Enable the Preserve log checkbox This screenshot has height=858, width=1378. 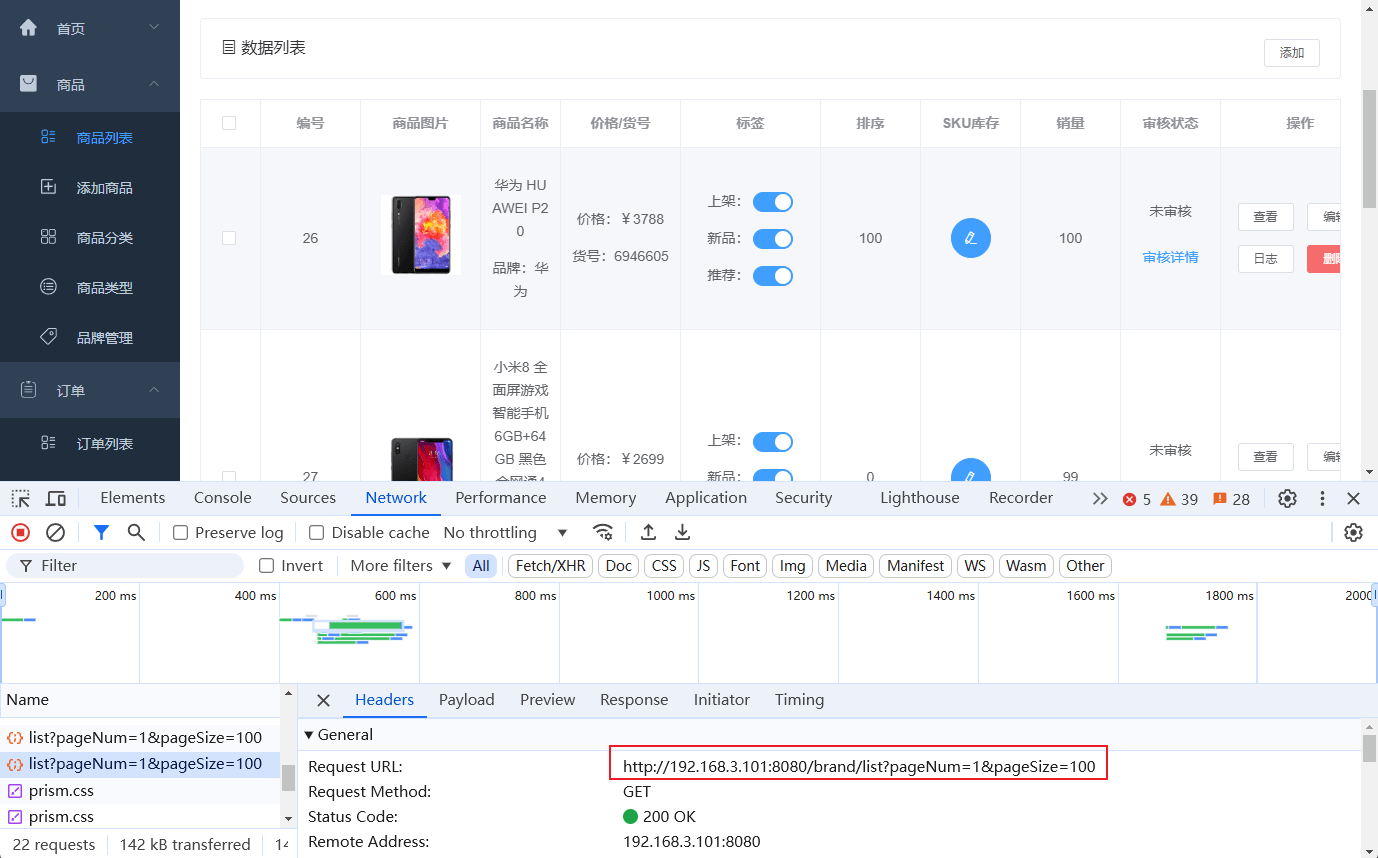tap(181, 533)
